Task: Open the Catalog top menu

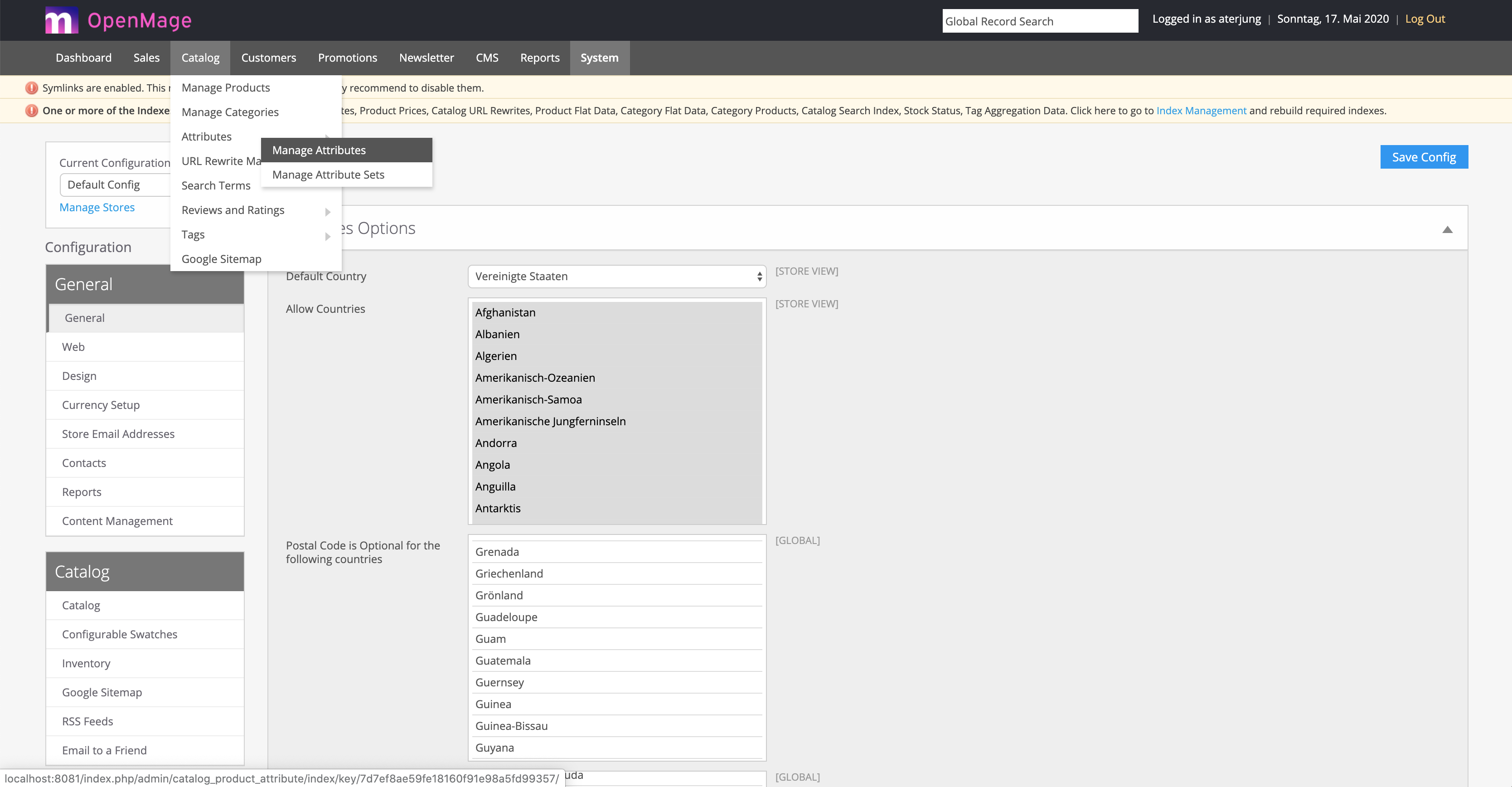Action: point(200,58)
